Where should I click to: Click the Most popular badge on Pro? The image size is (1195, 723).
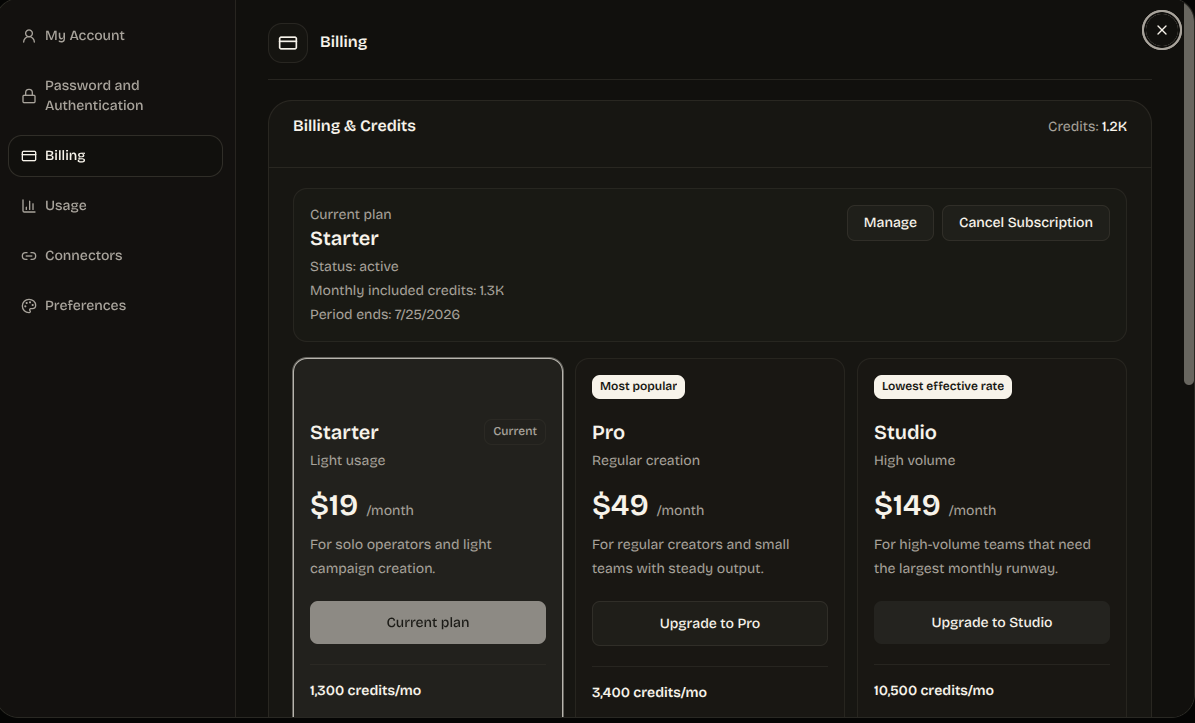point(639,386)
